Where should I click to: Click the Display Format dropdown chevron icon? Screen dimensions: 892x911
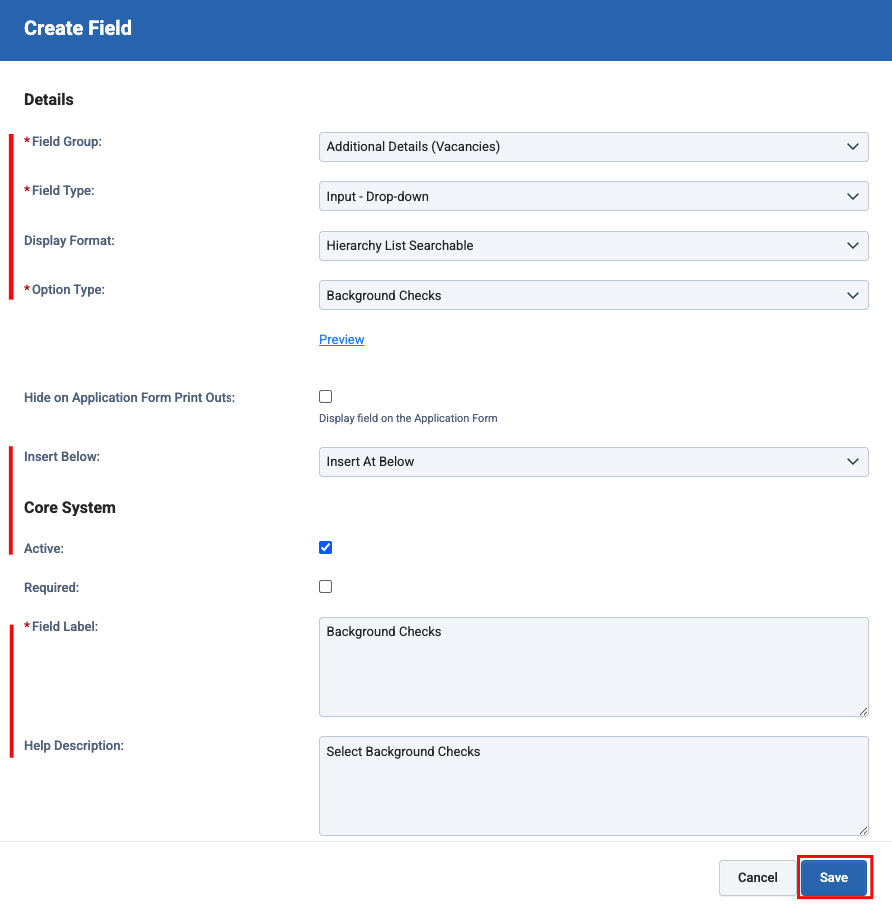click(854, 245)
